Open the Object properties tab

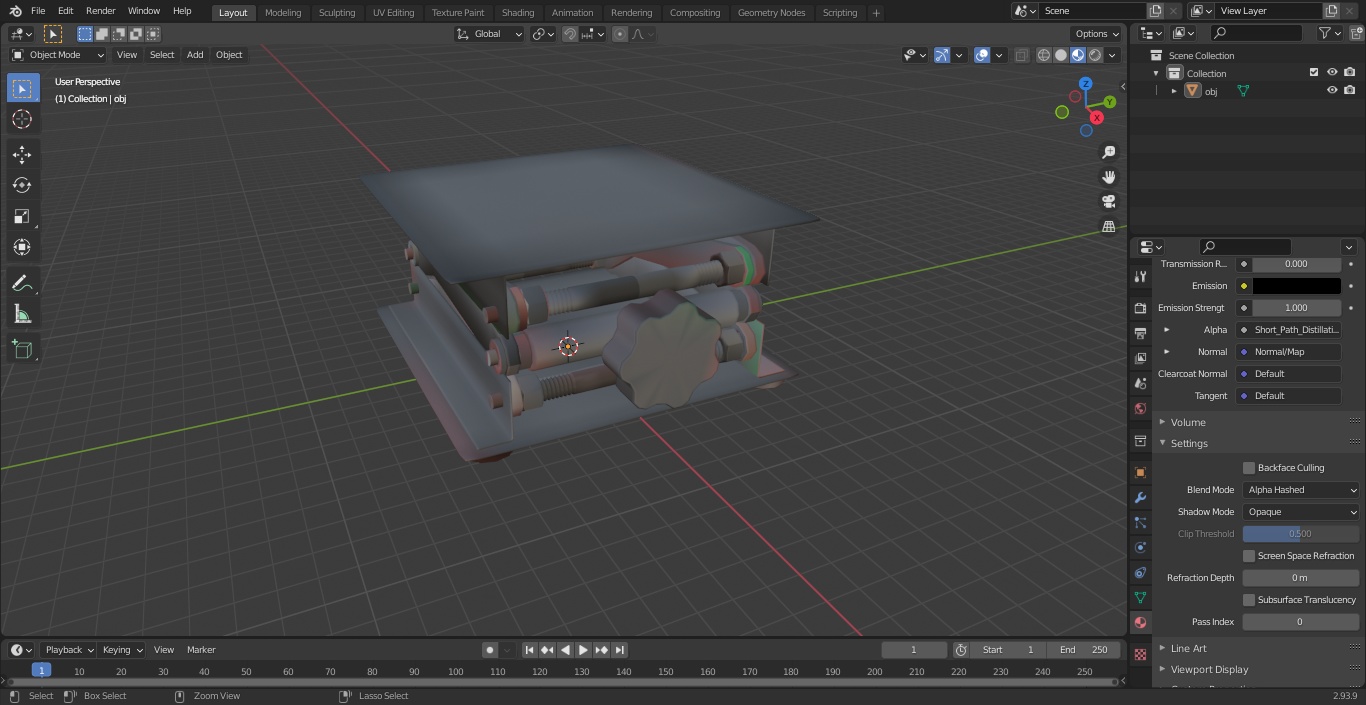coord(1140,472)
